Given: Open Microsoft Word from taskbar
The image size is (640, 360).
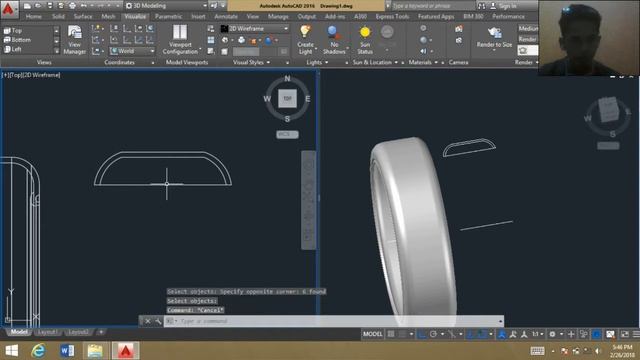Looking at the screenshot, I should pyautogui.click(x=67, y=351).
